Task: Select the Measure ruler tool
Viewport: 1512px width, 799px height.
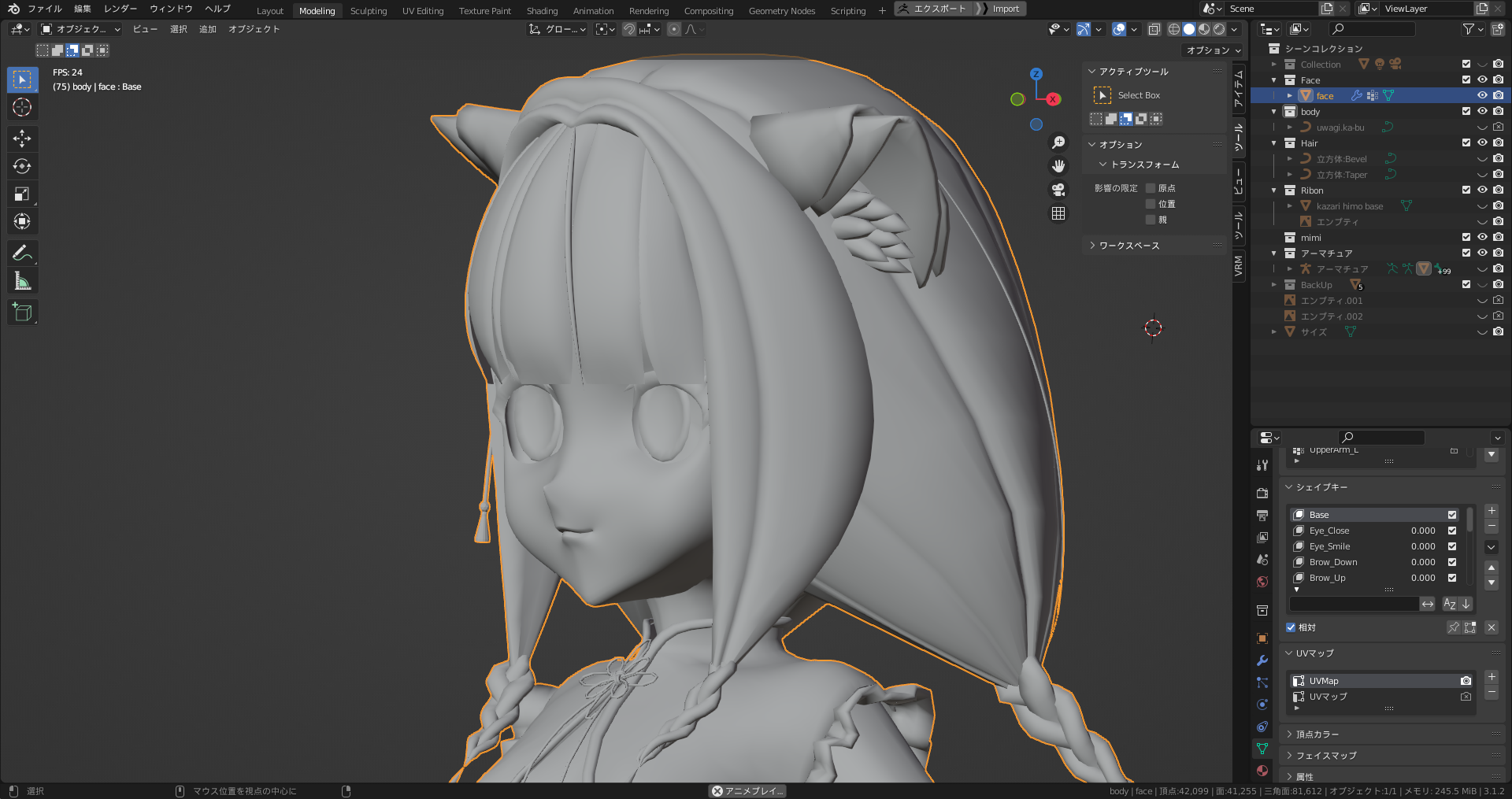Action: [x=22, y=281]
